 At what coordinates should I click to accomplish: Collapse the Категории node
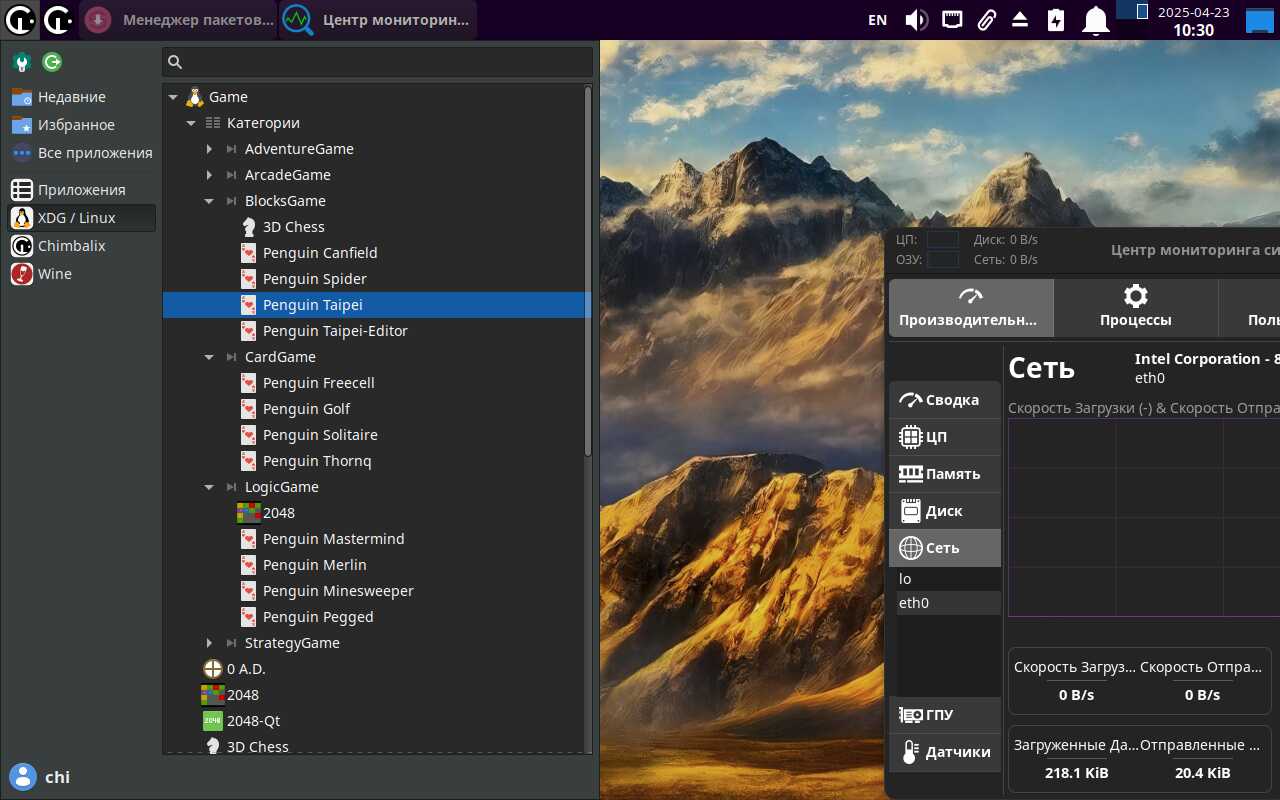point(191,123)
